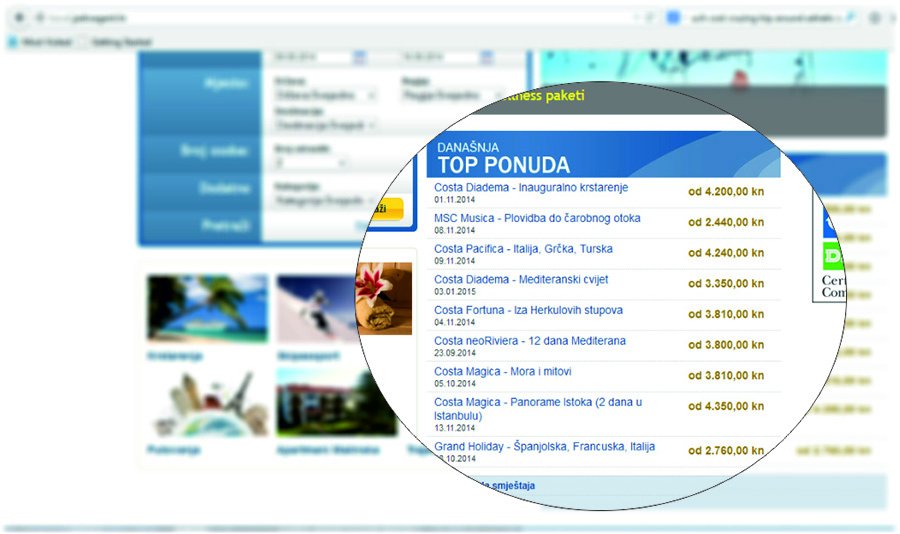Click the world landmarks travel thumbnail
The width and height of the screenshot is (900, 534).
[206, 403]
